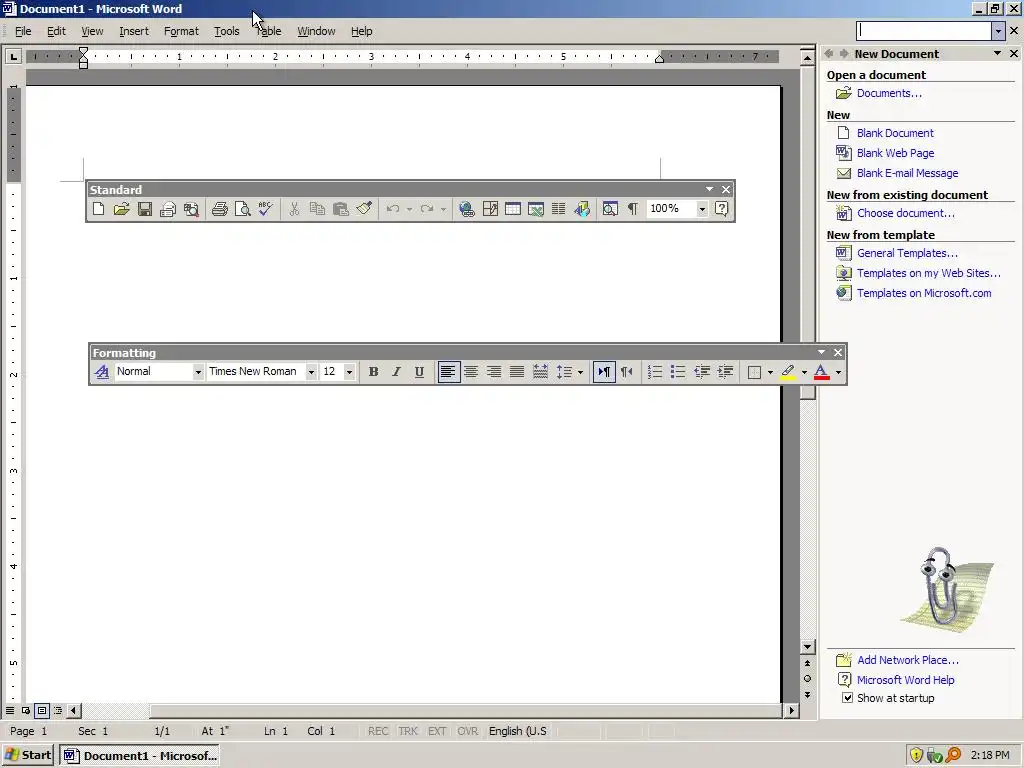Click the Increase Indent icon

[725, 372]
